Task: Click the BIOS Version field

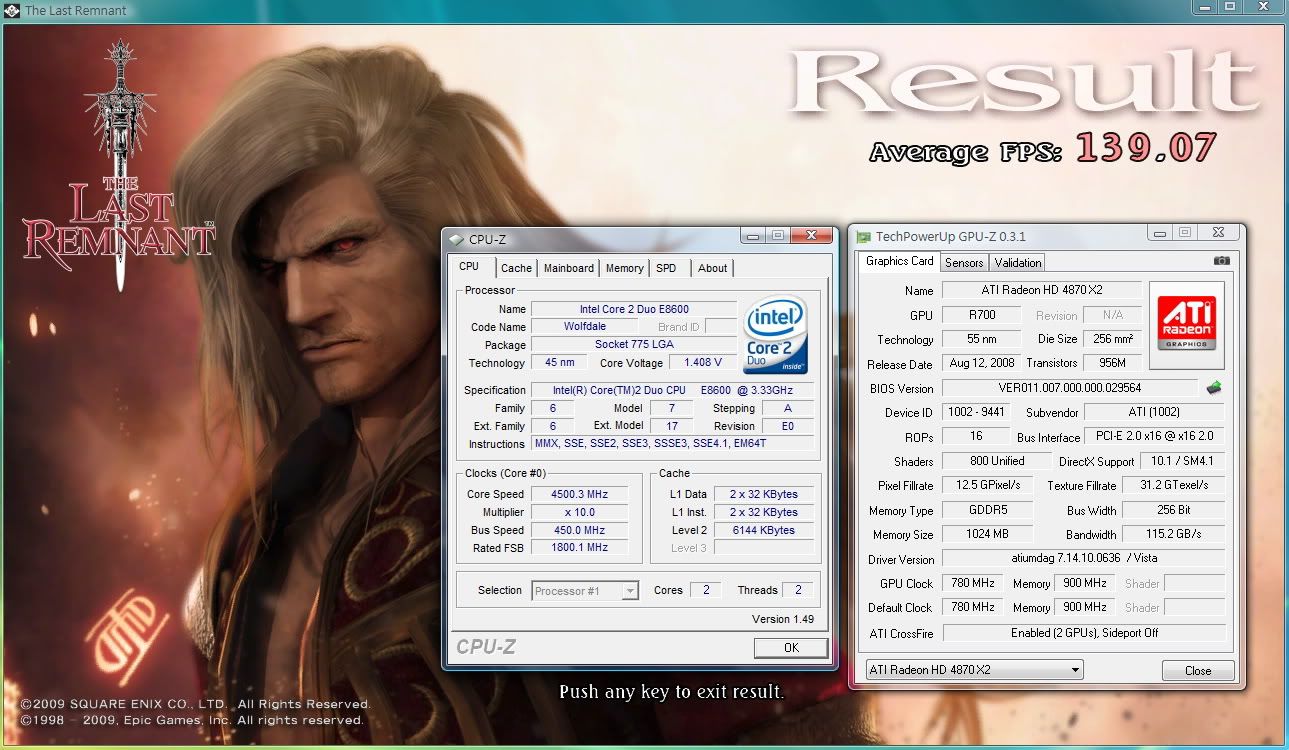Action: (x=1068, y=388)
